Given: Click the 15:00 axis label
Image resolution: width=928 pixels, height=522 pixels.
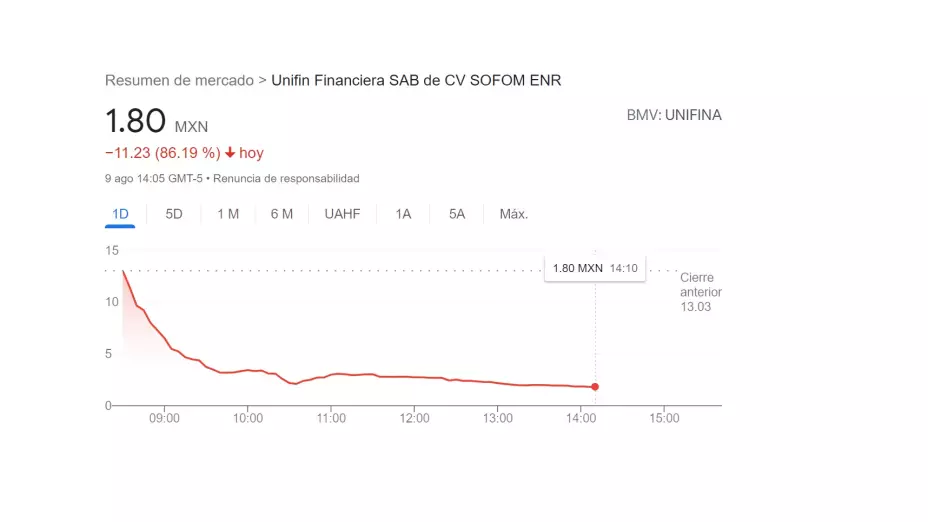Looking at the screenshot, I should pos(664,418).
